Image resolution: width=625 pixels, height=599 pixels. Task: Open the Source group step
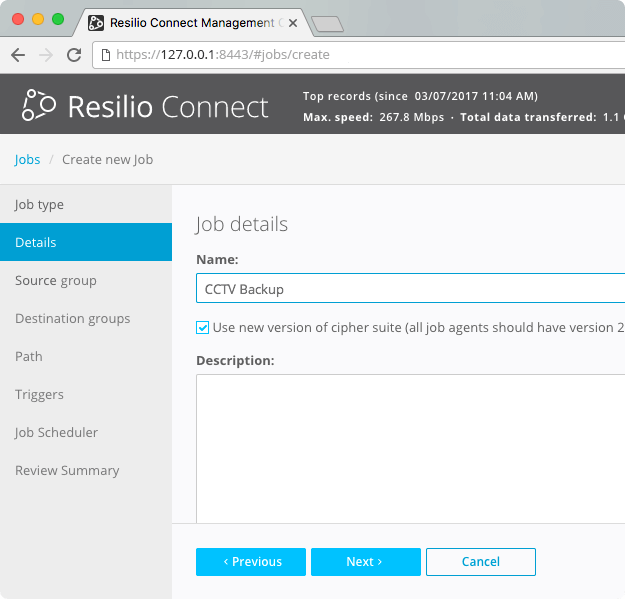point(86,281)
